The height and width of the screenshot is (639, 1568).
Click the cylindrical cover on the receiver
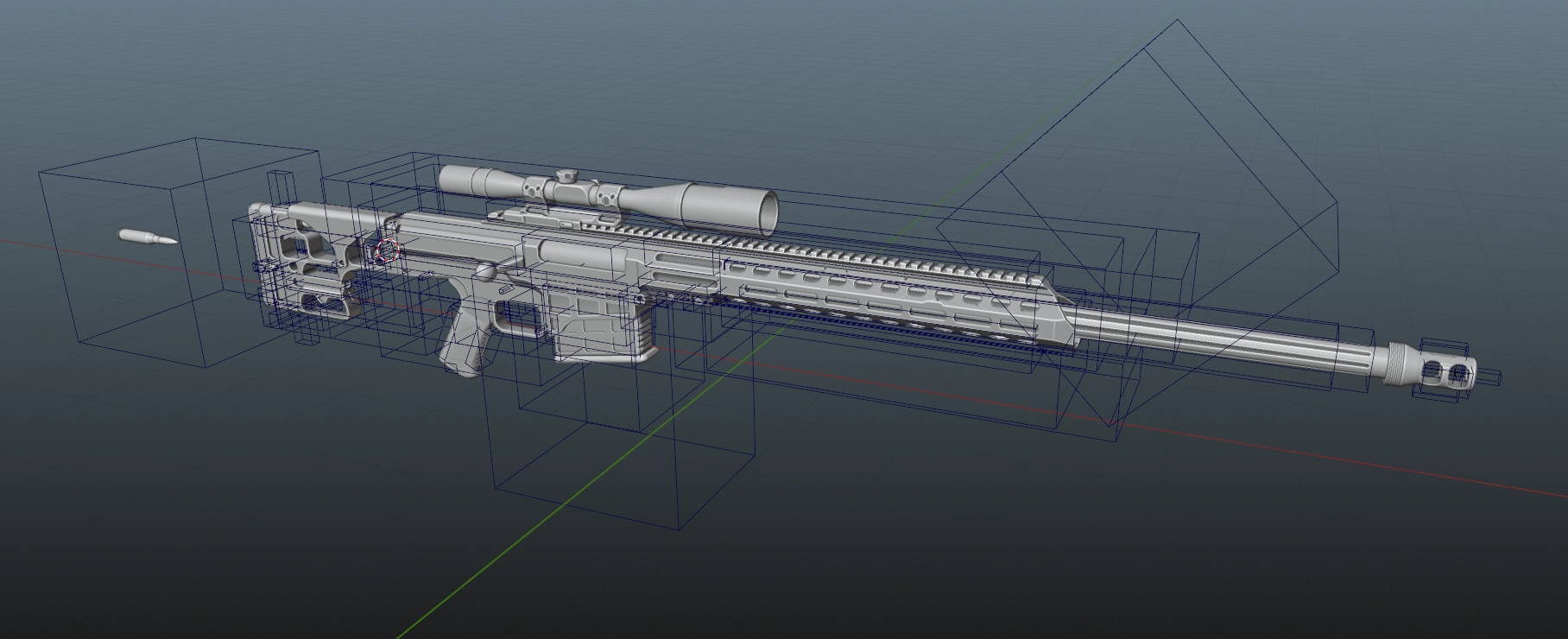580,256
